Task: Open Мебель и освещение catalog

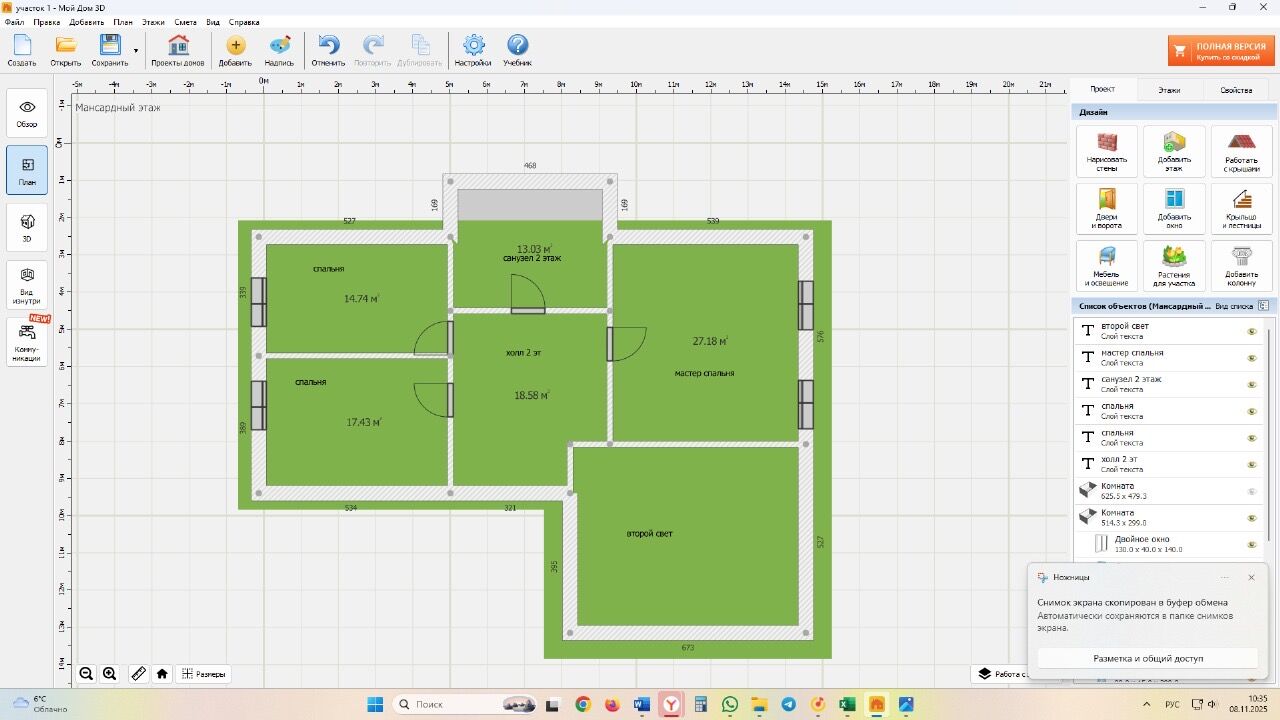Action: click(1106, 266)
